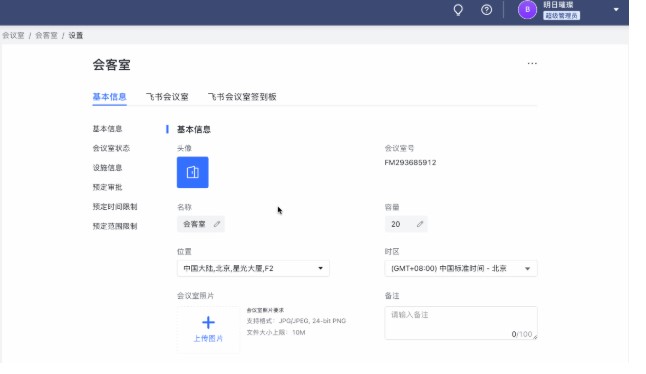Open the help question mark icon
The height and width of the screenshot is (374, 646).
tap(487, 10)
